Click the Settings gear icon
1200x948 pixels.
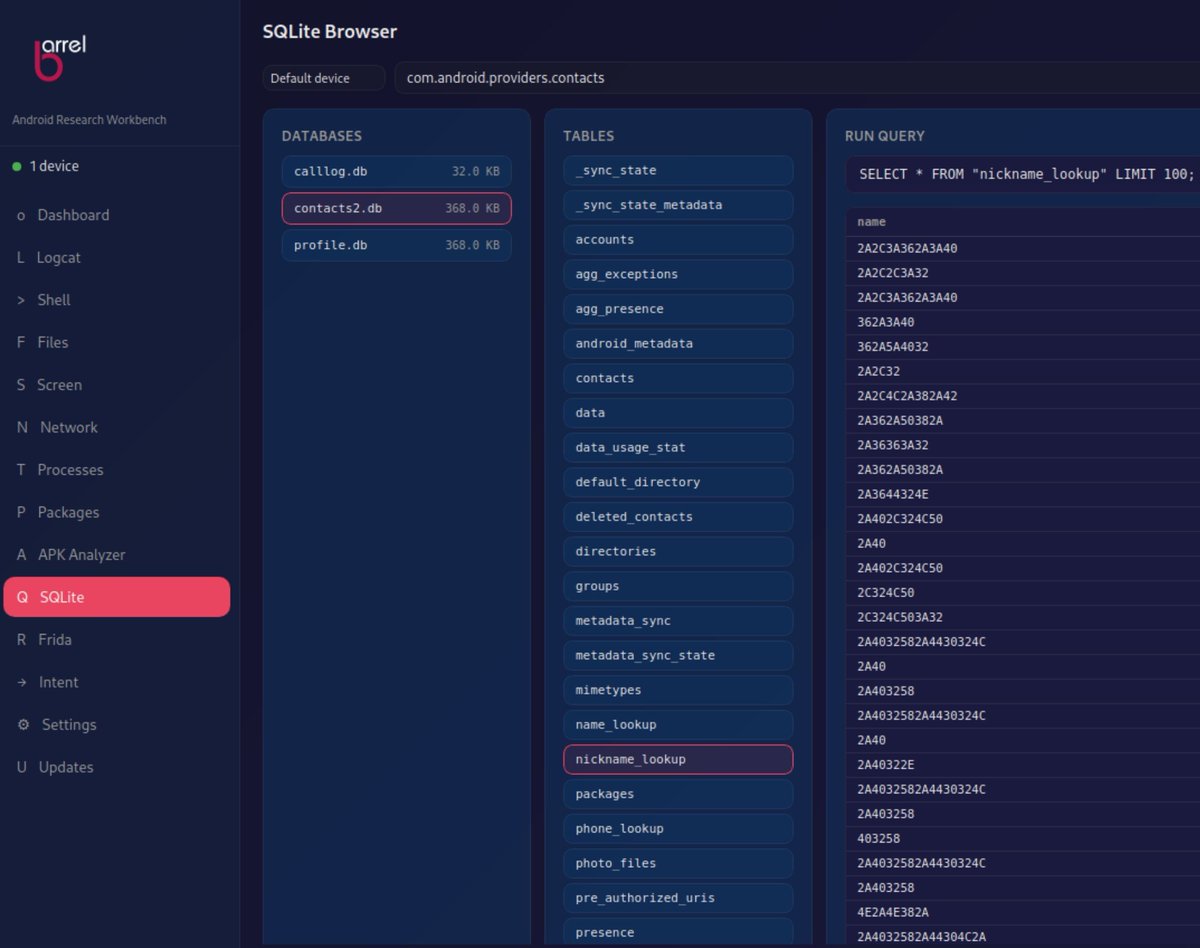point(23,725)
